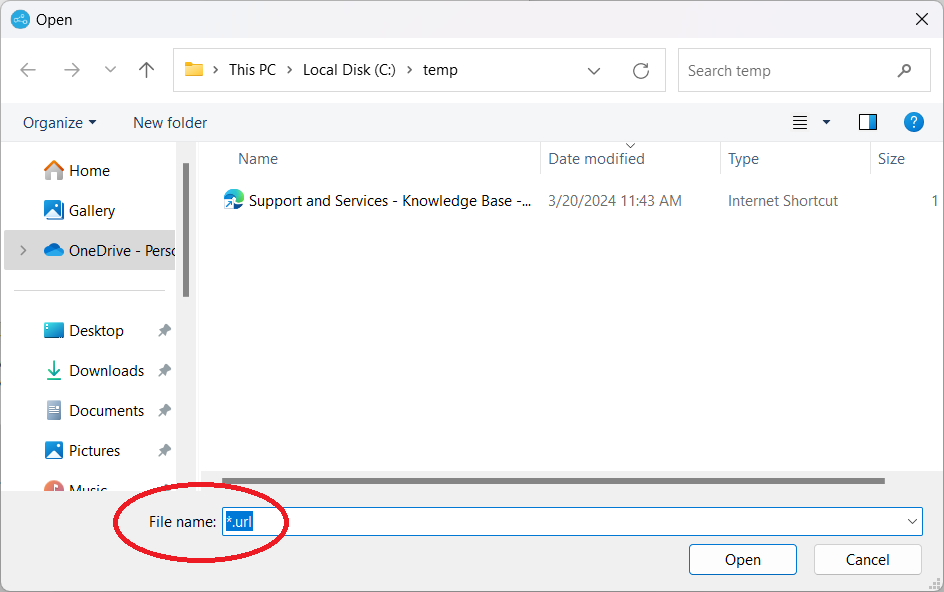
Task: Click the Open button
Action: pos(742,559)
